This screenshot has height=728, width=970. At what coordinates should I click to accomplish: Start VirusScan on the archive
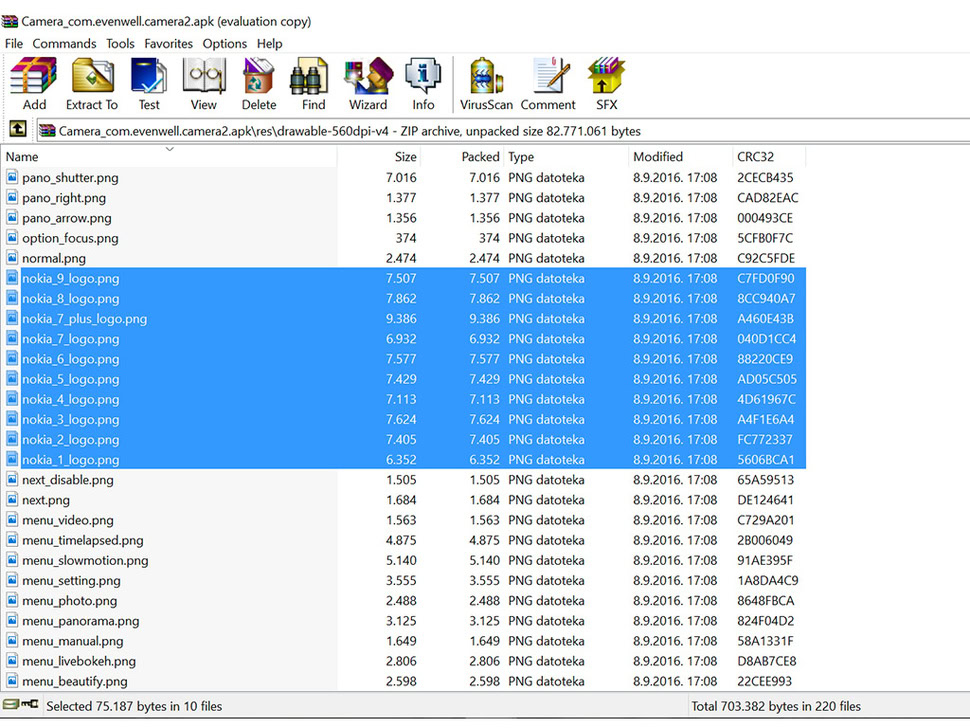click(x=486, y=84)
